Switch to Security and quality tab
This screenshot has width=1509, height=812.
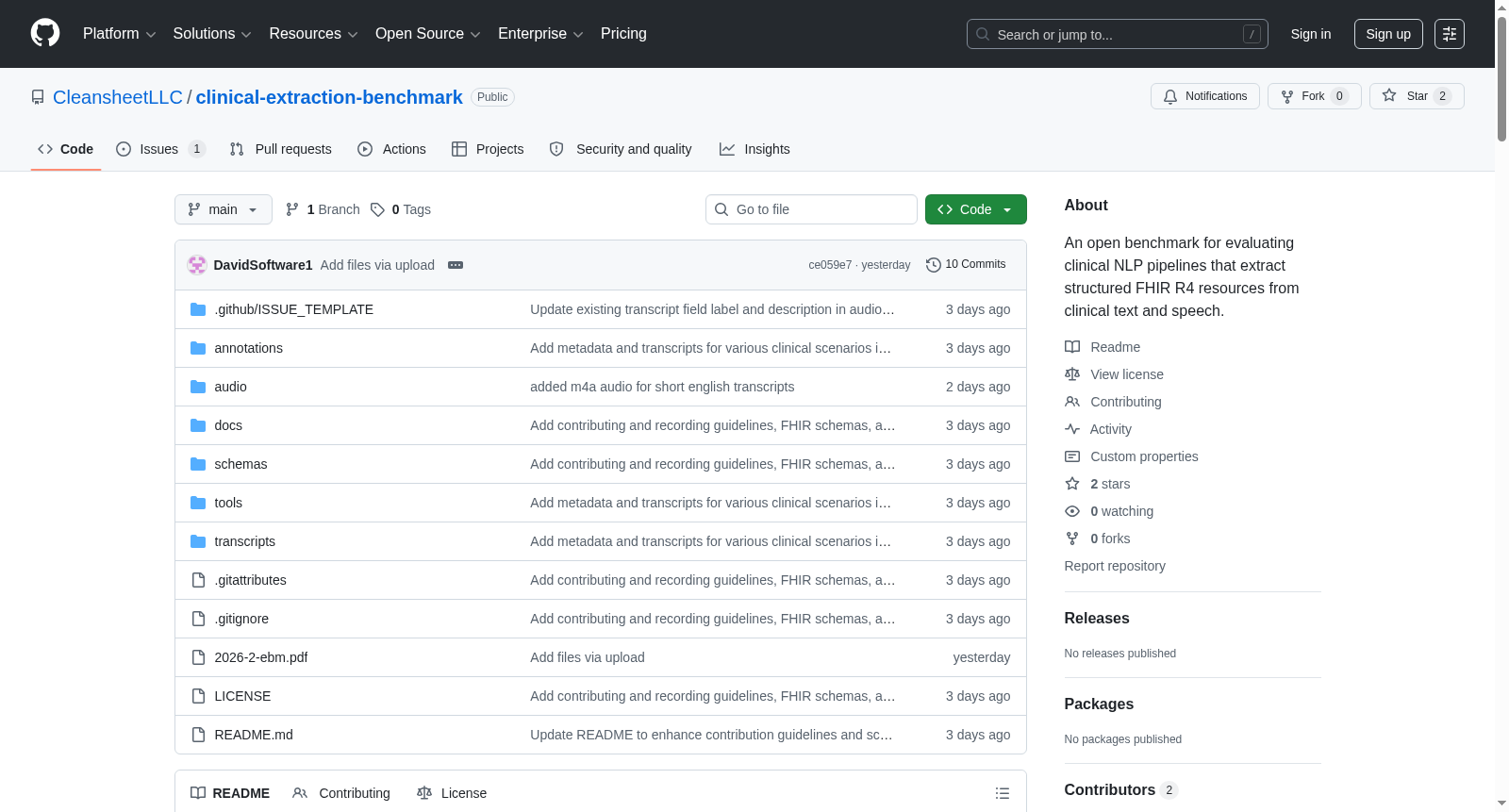click(x=621, y=149)
